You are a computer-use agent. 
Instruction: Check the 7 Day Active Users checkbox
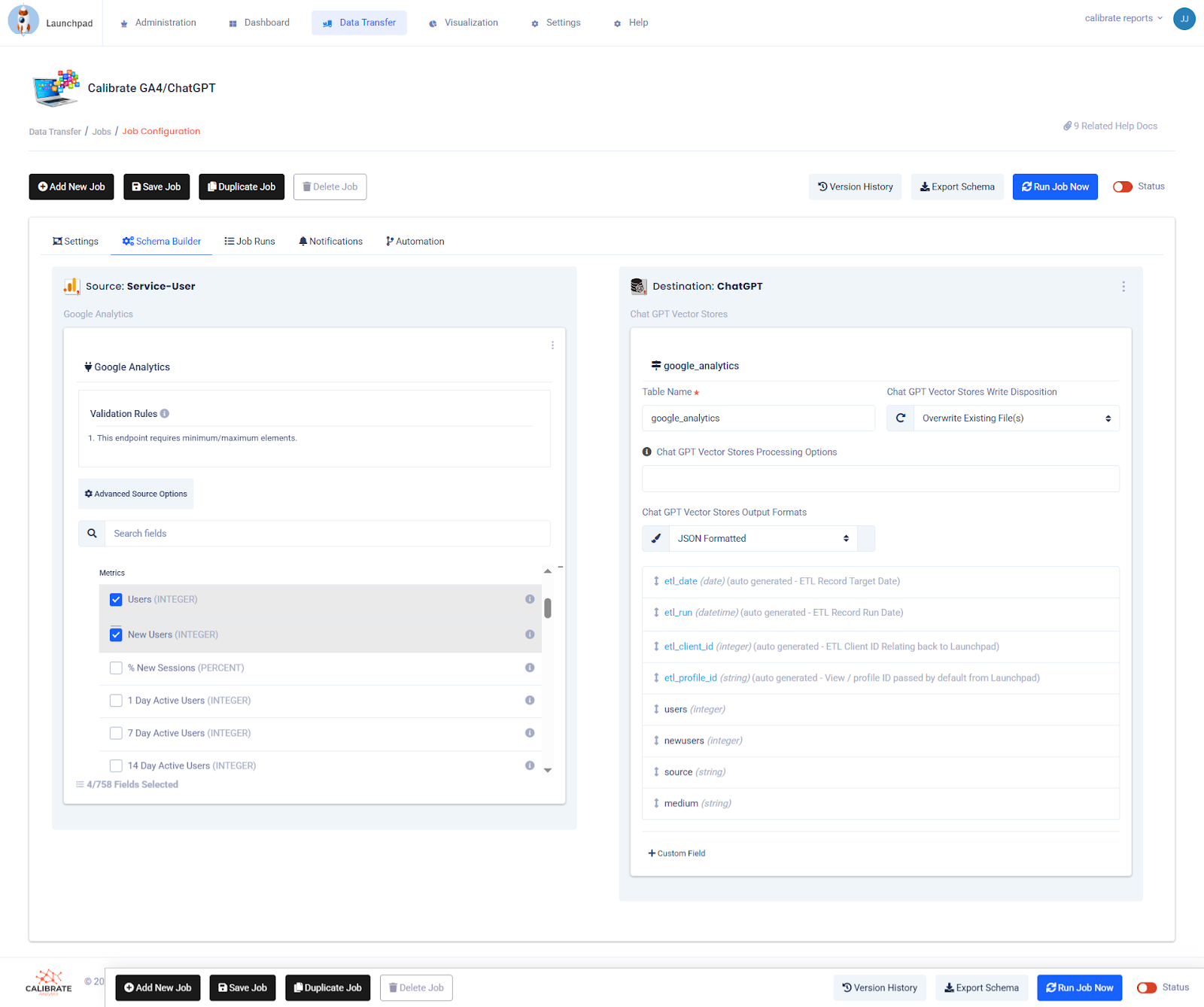[116, 733]
